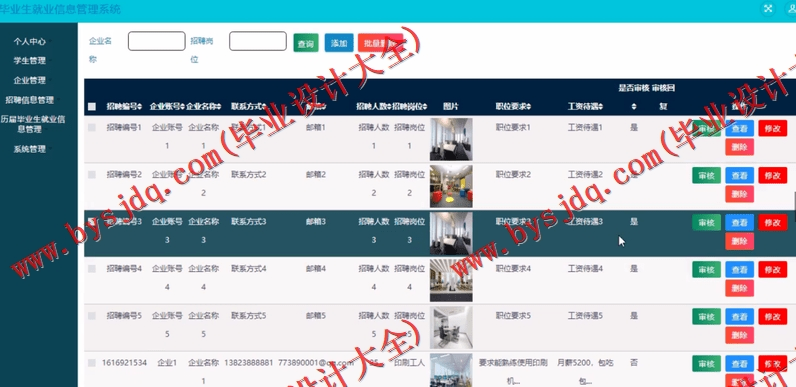Click the fullscreen icon in the top bar
The height and width of the screenshot is (387, 796).
coord(768,9)
